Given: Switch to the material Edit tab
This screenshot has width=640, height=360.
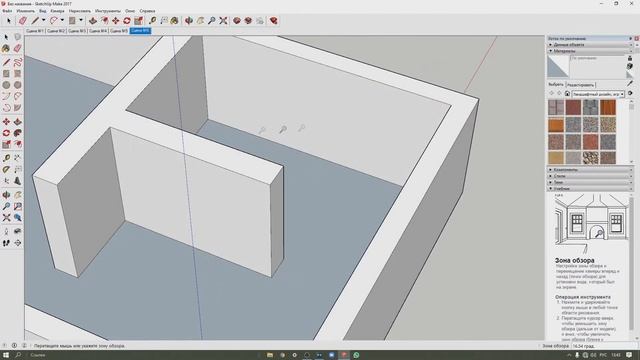Looking at the screenshot, I should (580, 85).
